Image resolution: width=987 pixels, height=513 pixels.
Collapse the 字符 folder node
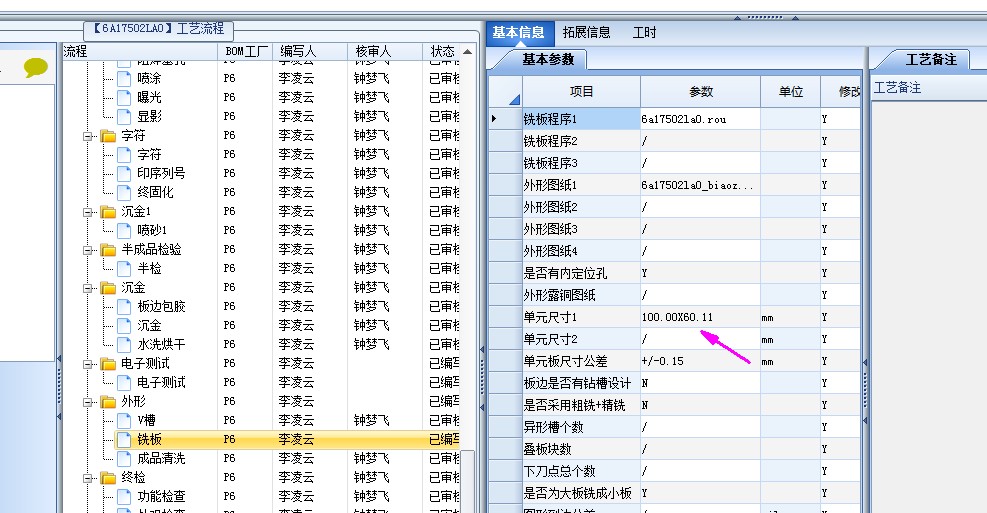87,136
